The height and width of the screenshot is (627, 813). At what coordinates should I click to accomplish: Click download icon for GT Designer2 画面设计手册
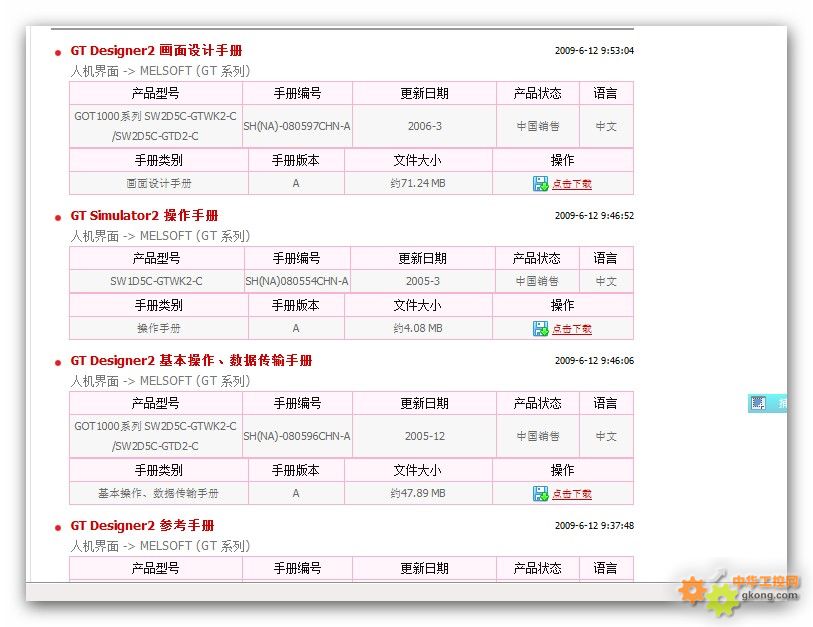540,184
